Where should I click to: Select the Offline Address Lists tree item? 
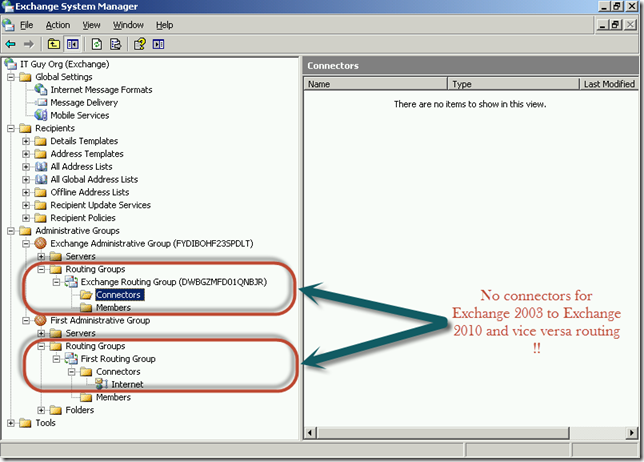(90, 192)
